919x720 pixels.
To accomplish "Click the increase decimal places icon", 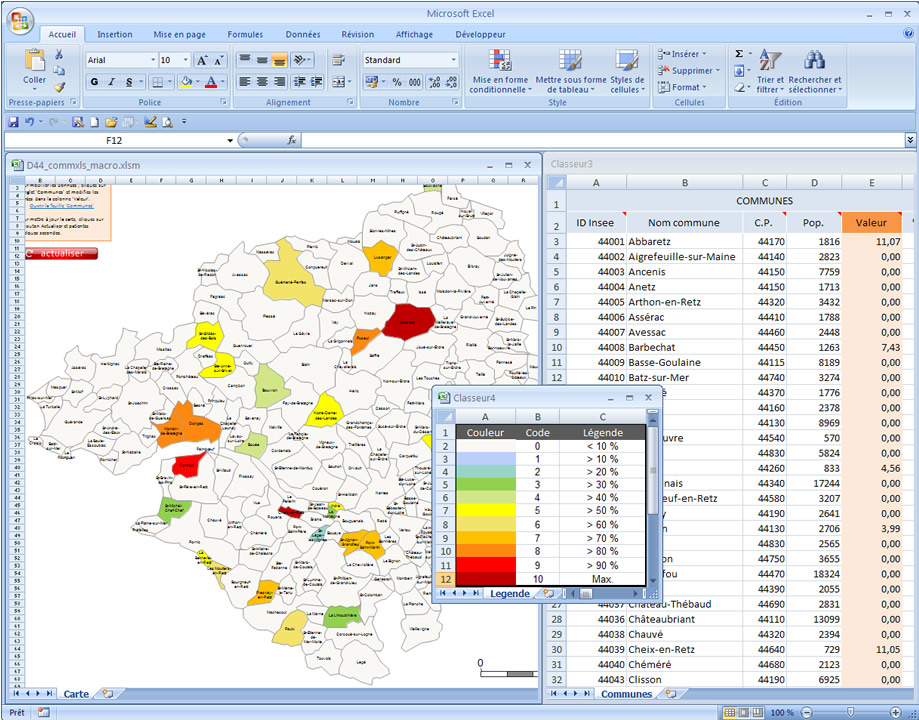I will (x=434, y=82).
